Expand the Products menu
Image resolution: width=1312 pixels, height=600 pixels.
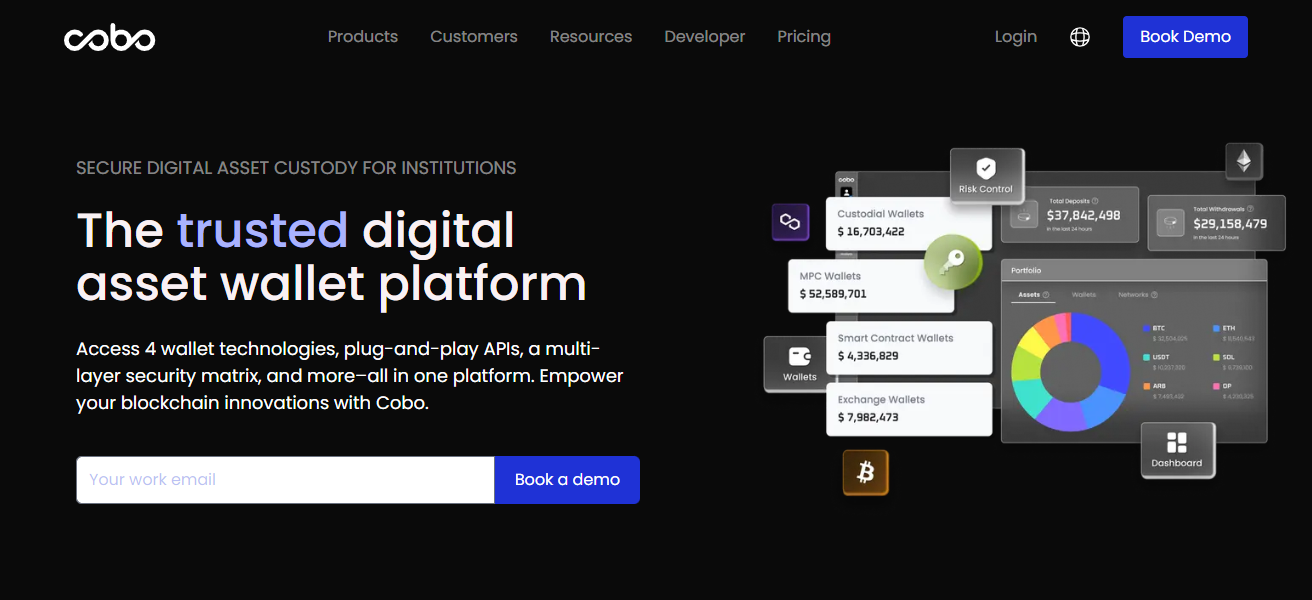click(363, 37)
